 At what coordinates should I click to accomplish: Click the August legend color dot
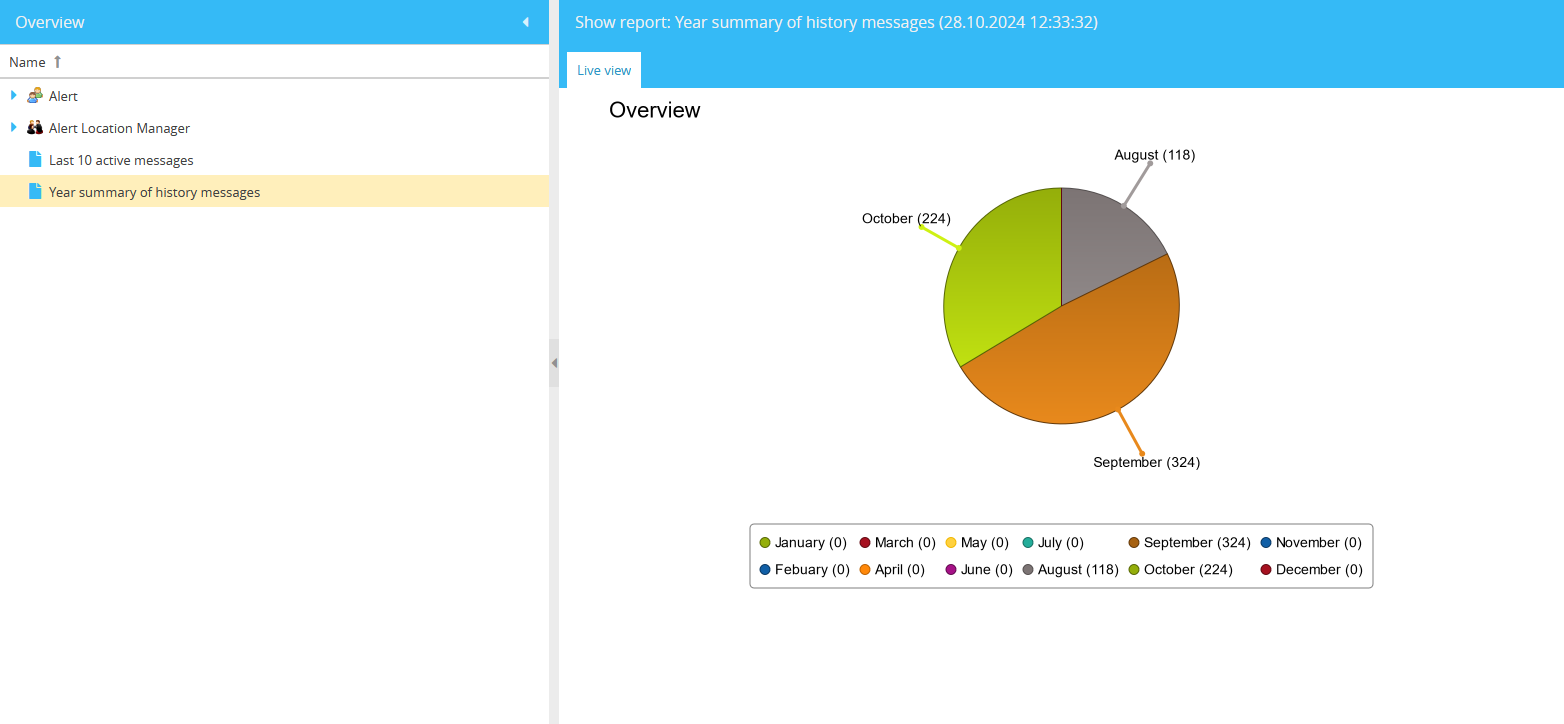click(x=1028, y=570)
